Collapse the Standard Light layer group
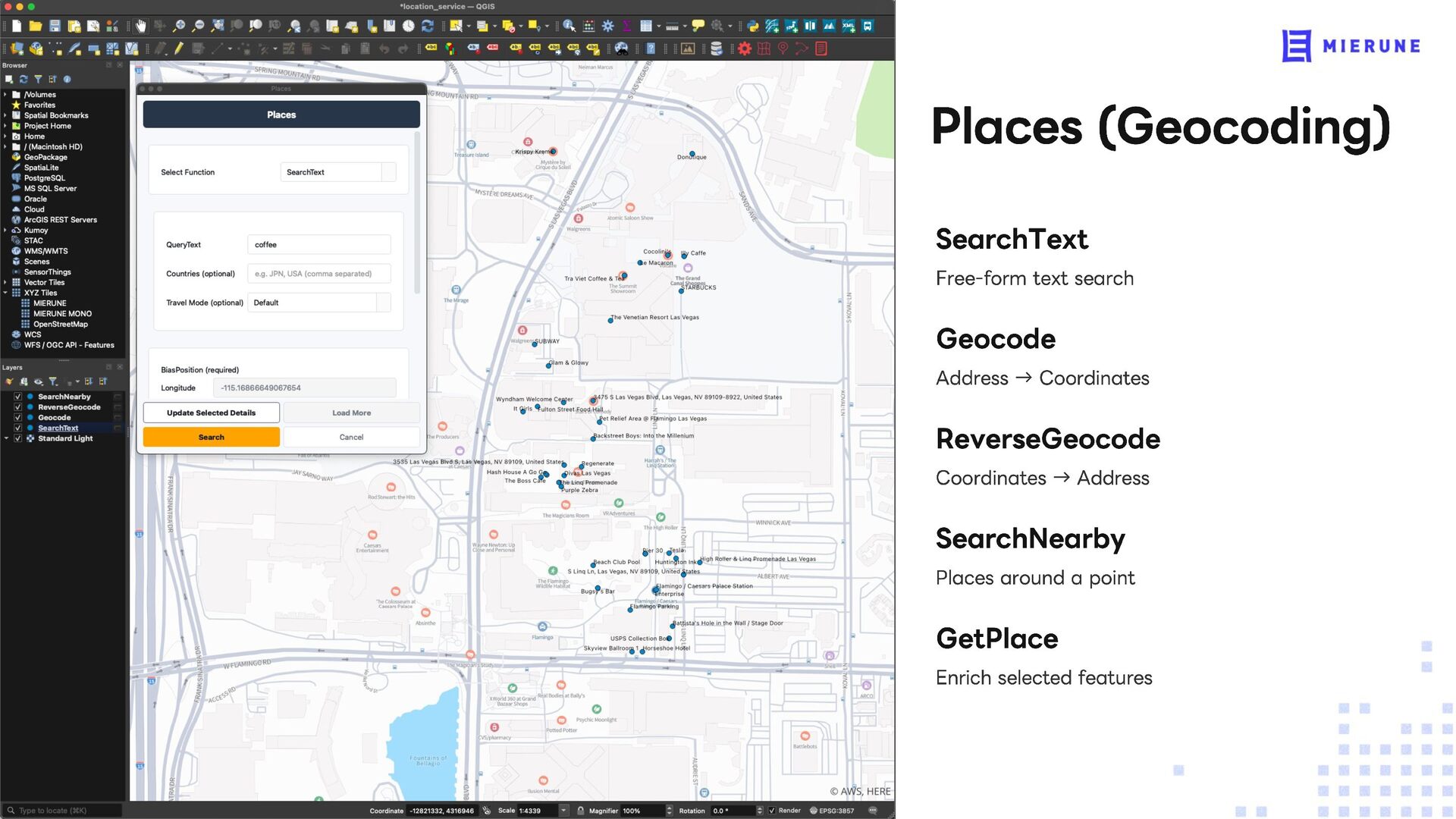1456x819 pixels. (6, 438)
